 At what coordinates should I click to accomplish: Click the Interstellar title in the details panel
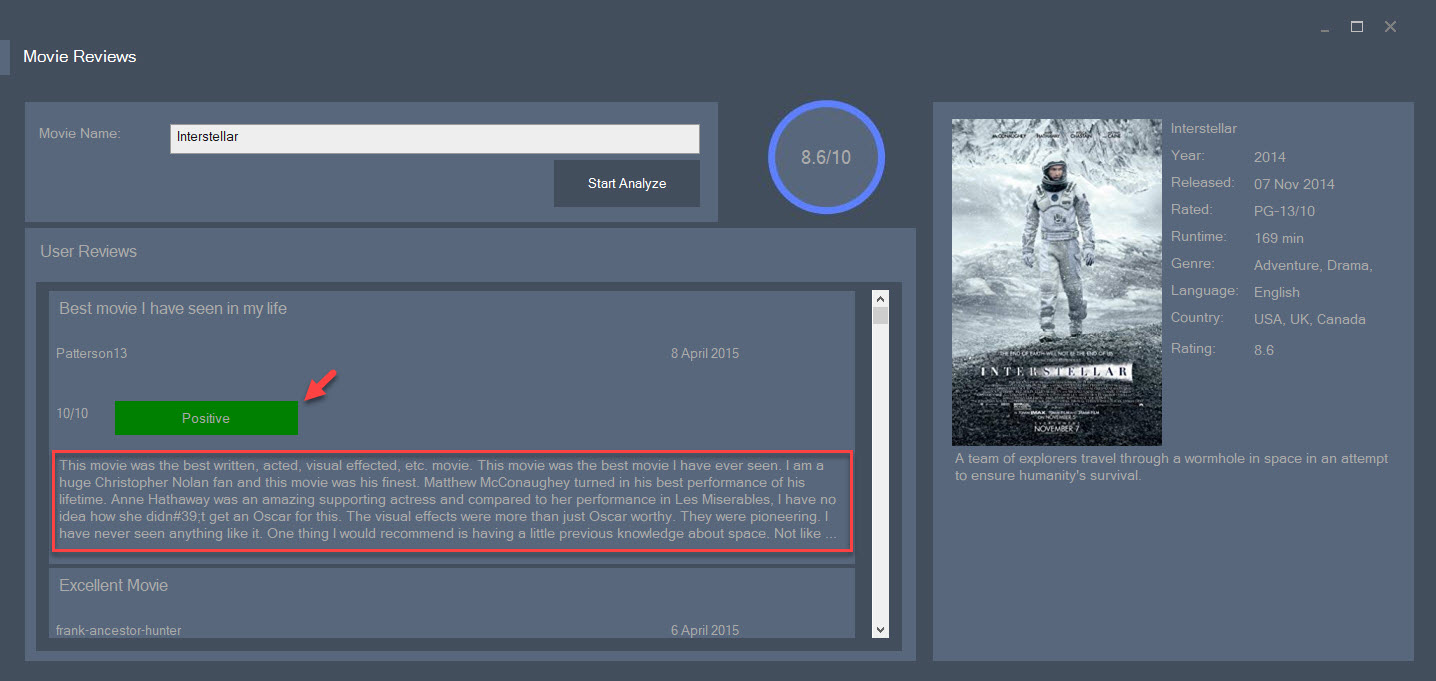[x=1204, y=128]
